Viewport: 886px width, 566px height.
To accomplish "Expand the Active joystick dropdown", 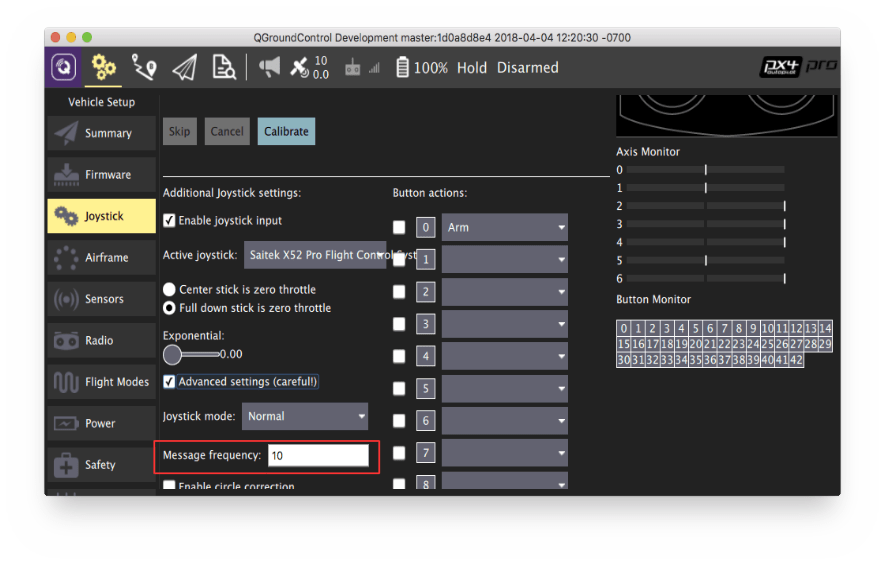I will [x=314, y=255].
